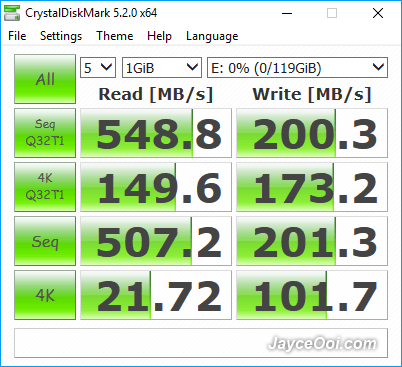Click the CrystalDiskMark app icon in title bar
This screenshot has height=367, width=402.
tap(12, 13)
